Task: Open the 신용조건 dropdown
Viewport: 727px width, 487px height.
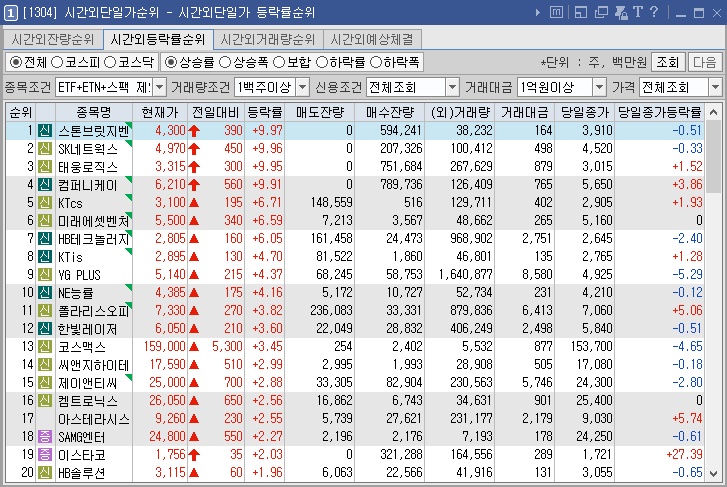Action: pyautogui.click(x=452, y=87)
